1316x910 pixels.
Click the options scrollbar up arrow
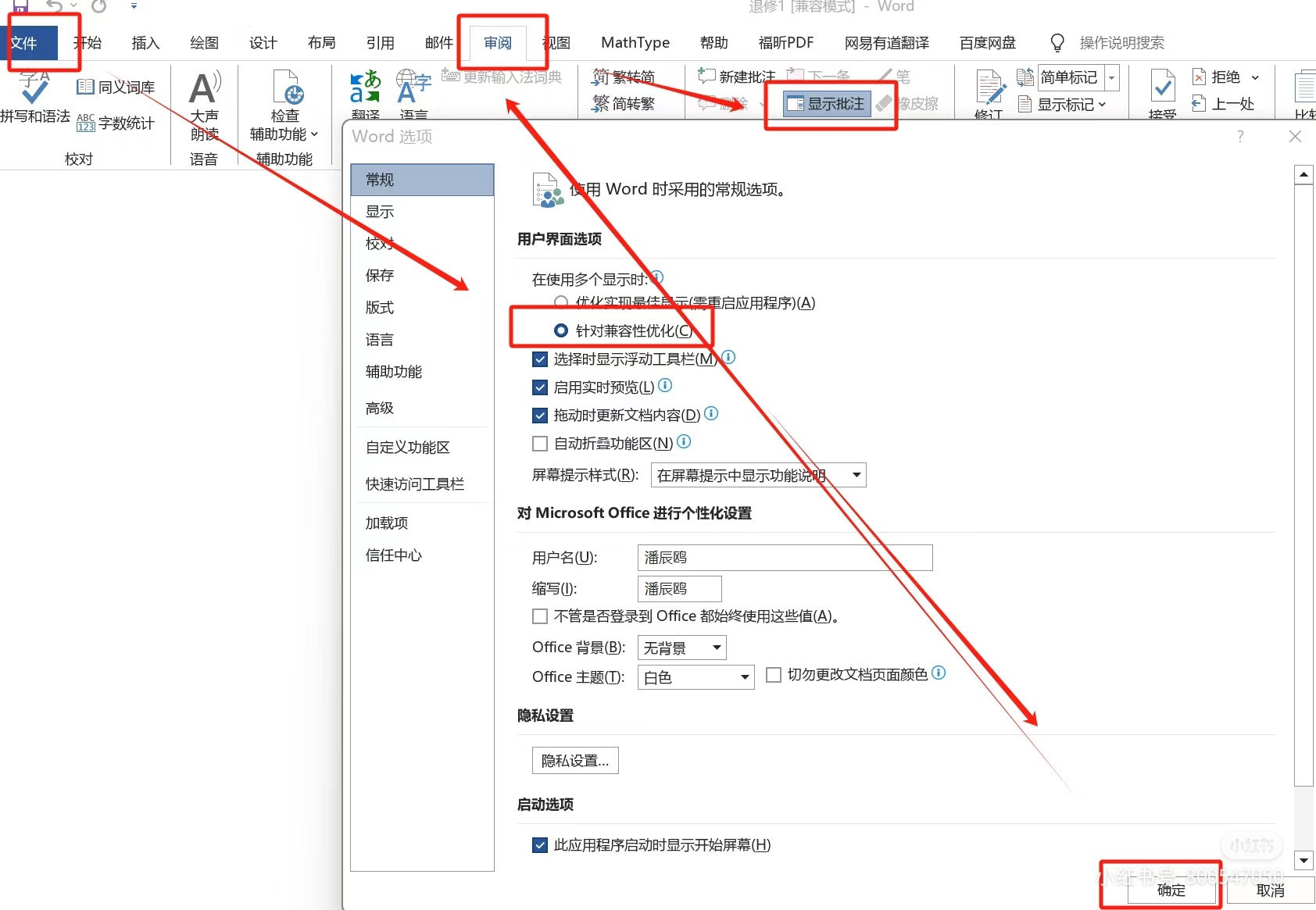point(1303,174)
